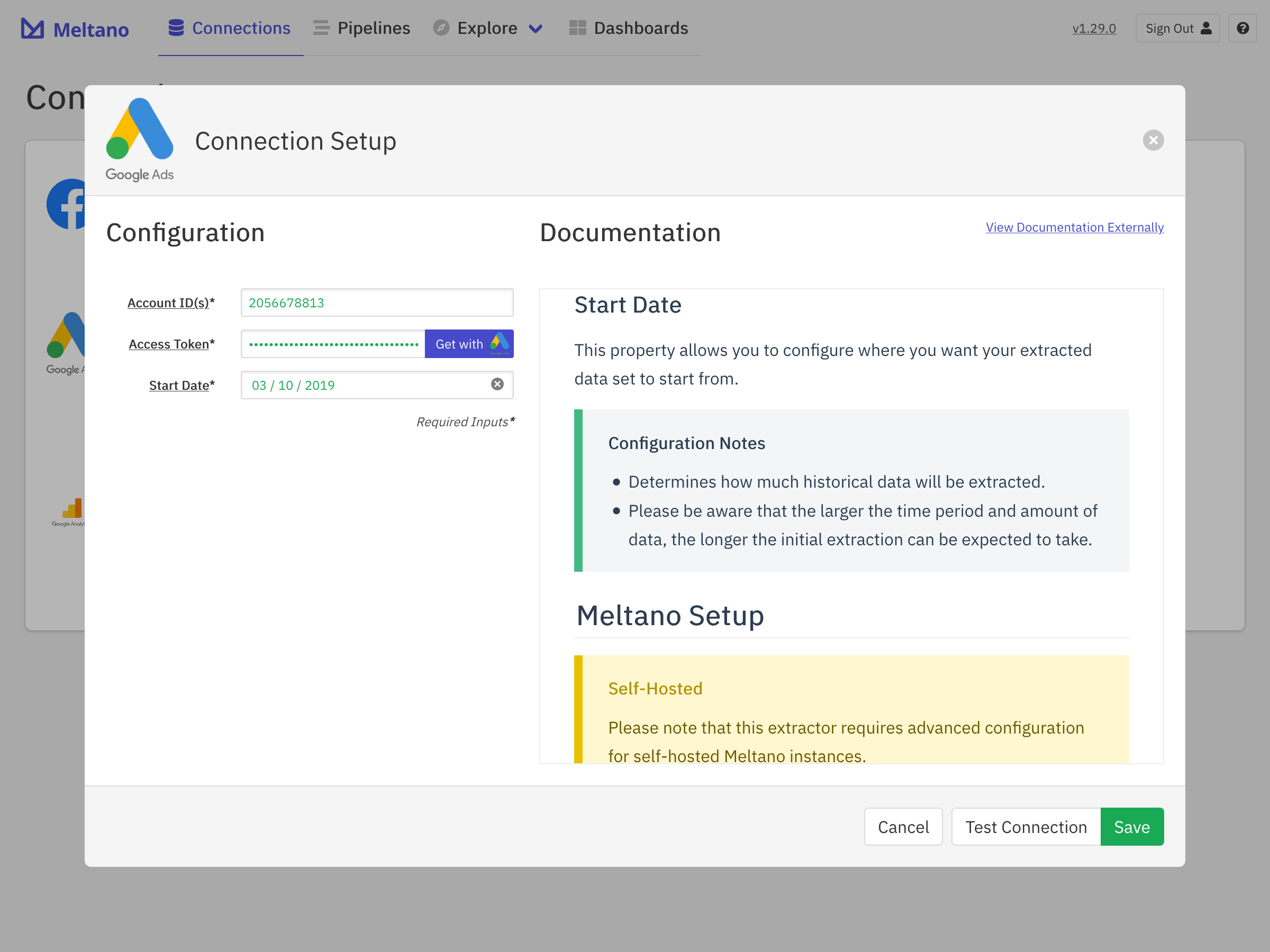Cancel the connection setup
Viewport: 1270px width, 952px height.
point(903,826)
